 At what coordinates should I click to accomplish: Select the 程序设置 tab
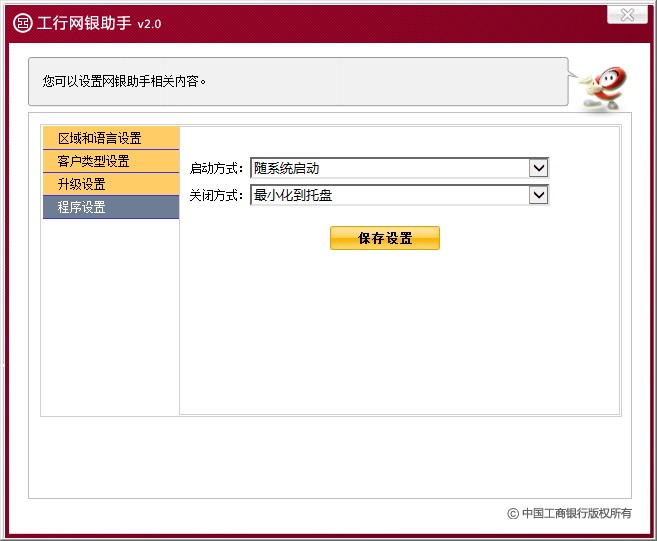click(x=111, y=207)
